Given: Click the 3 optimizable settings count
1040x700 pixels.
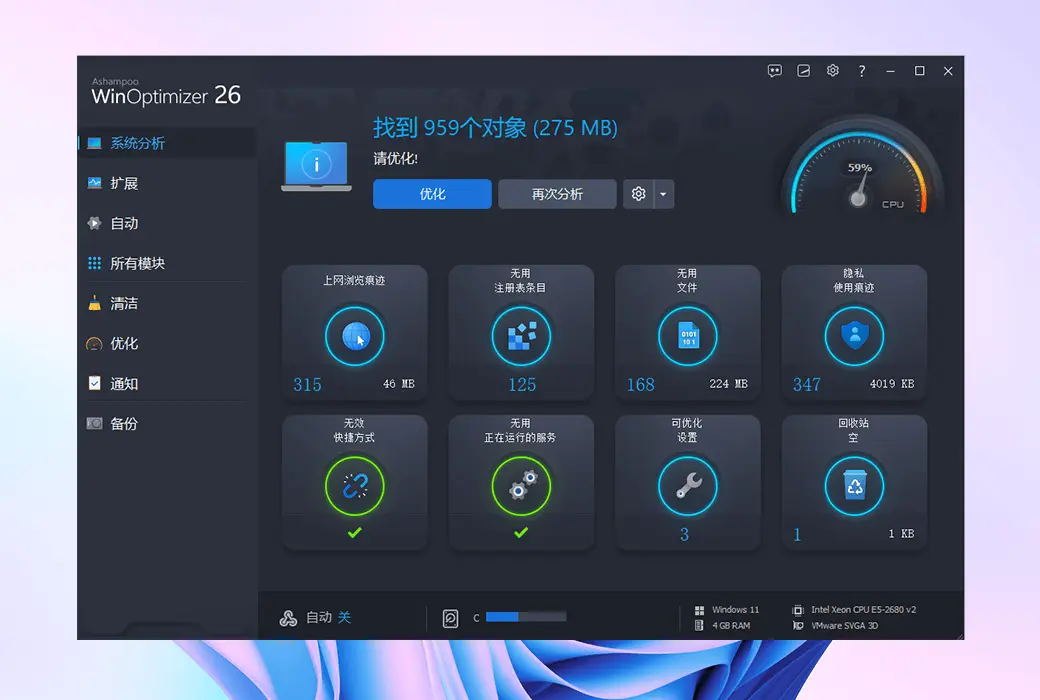Looking at the screenshot, I should [x=684, y=534].
